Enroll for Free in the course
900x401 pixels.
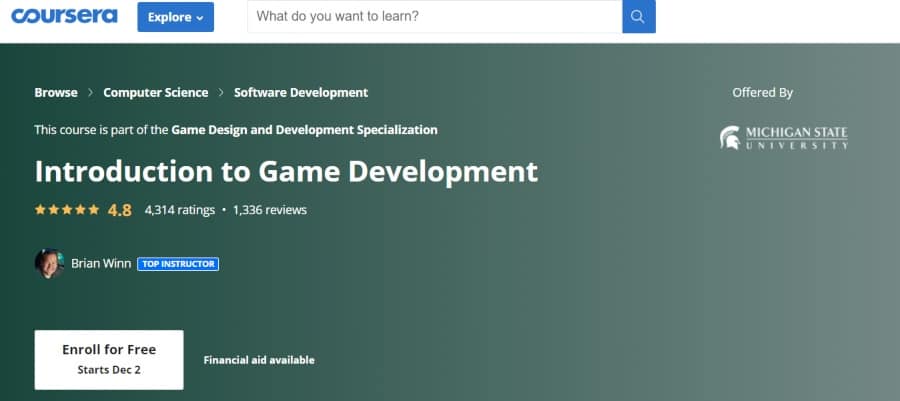pos(109,360)
